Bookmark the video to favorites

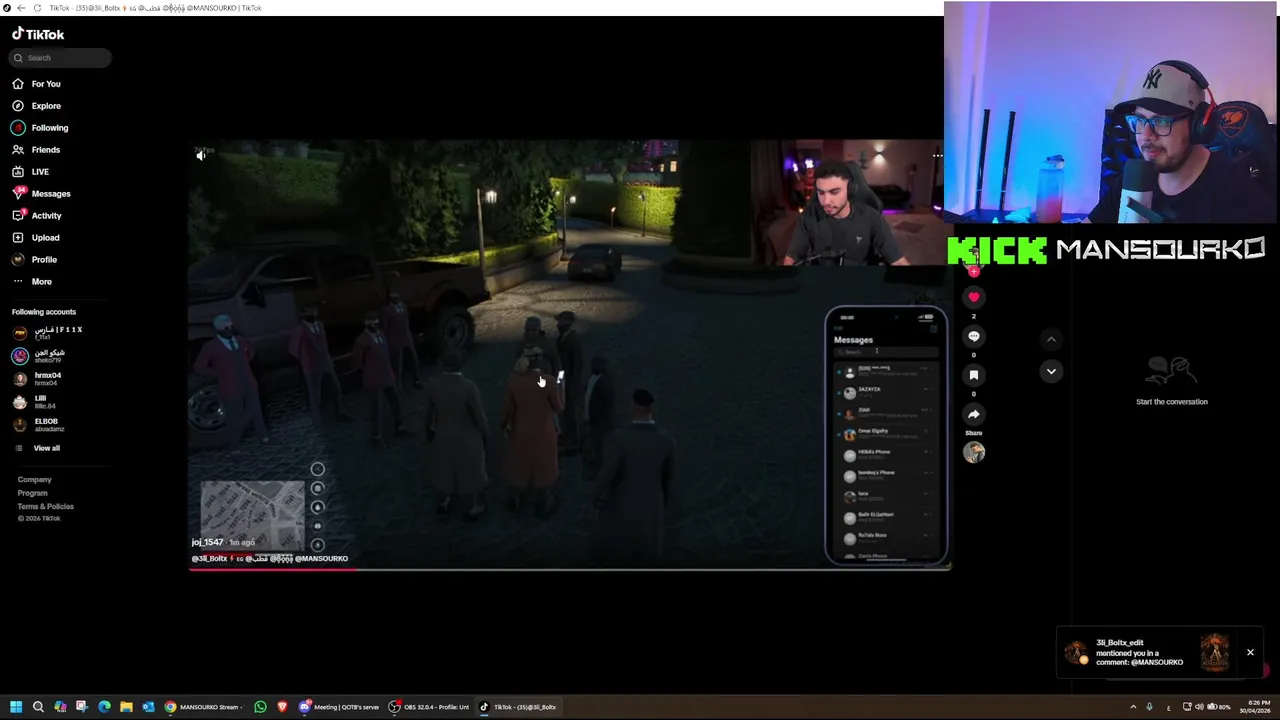(974, 375)
